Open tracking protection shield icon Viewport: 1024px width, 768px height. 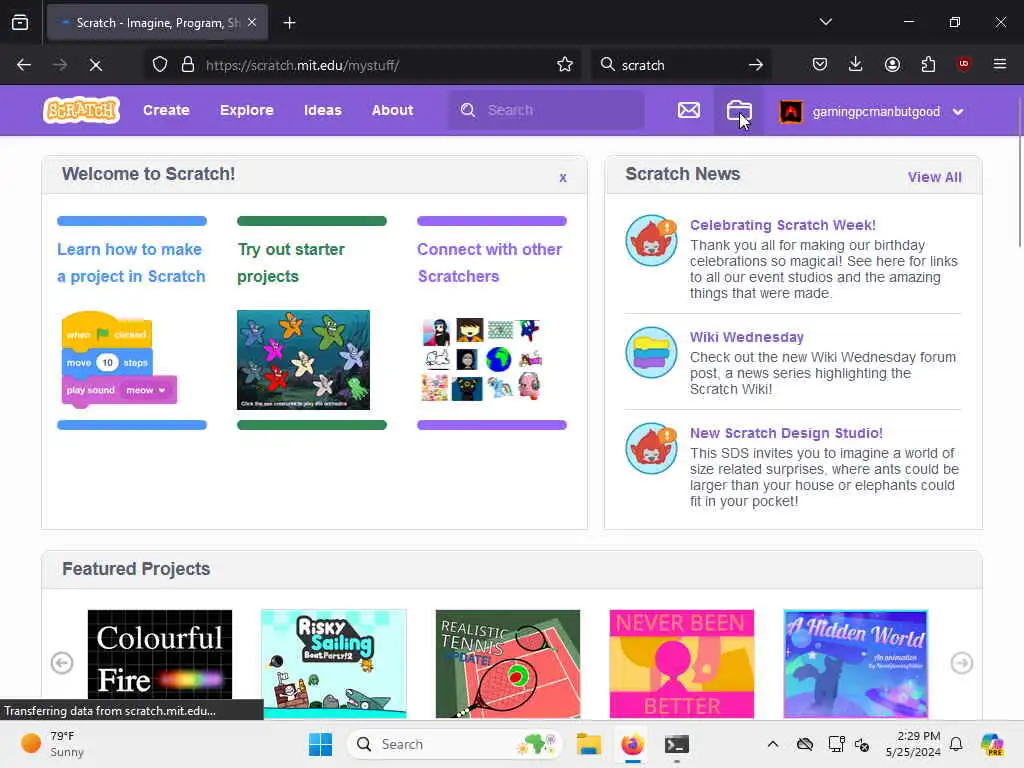(x=160, y=65)
